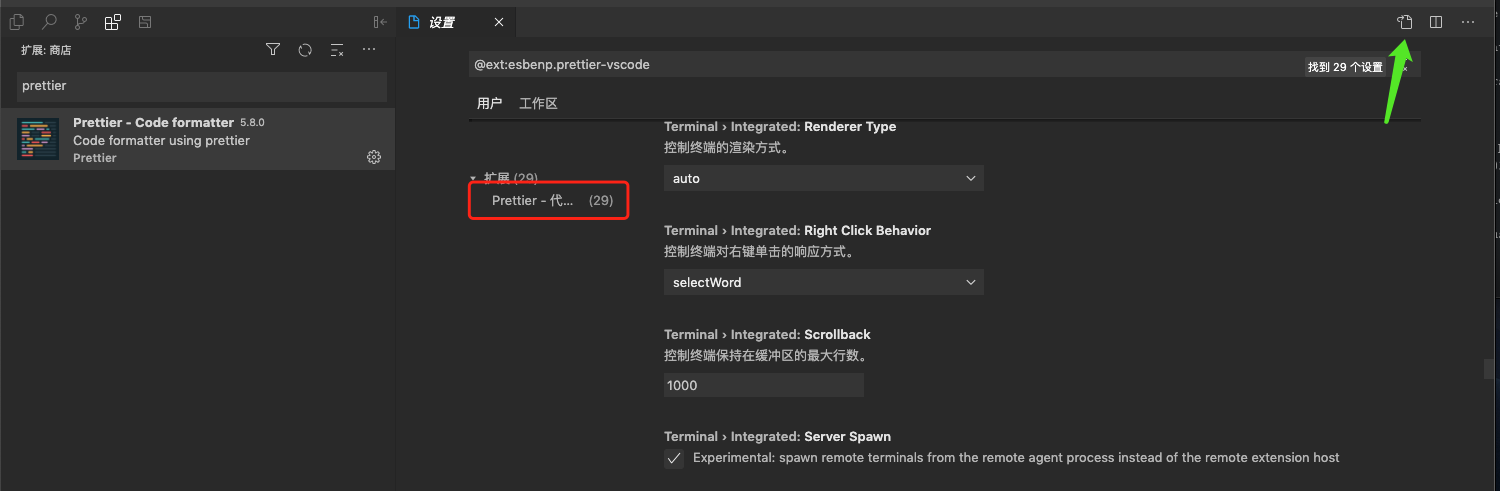Click the extensions search box with prettier
1500x491 pixels.
click(203, 86)
